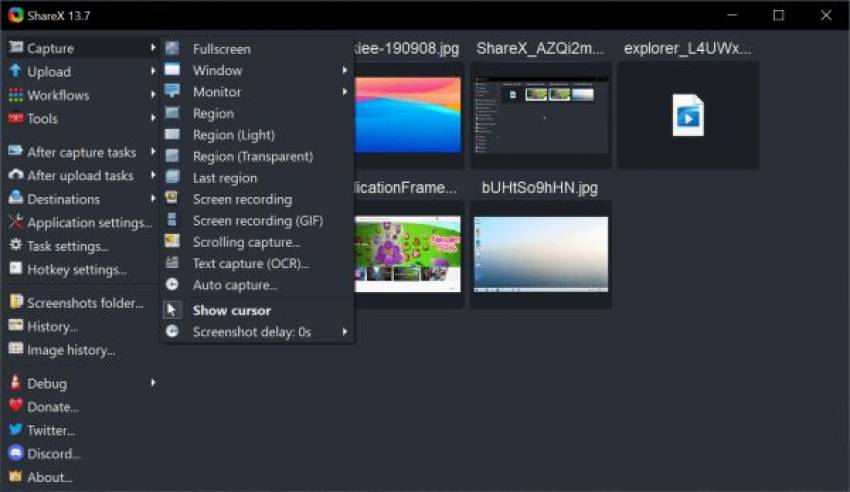Expand the Destinations submenu arrow

pyautogui.click(x=153, y=198)
